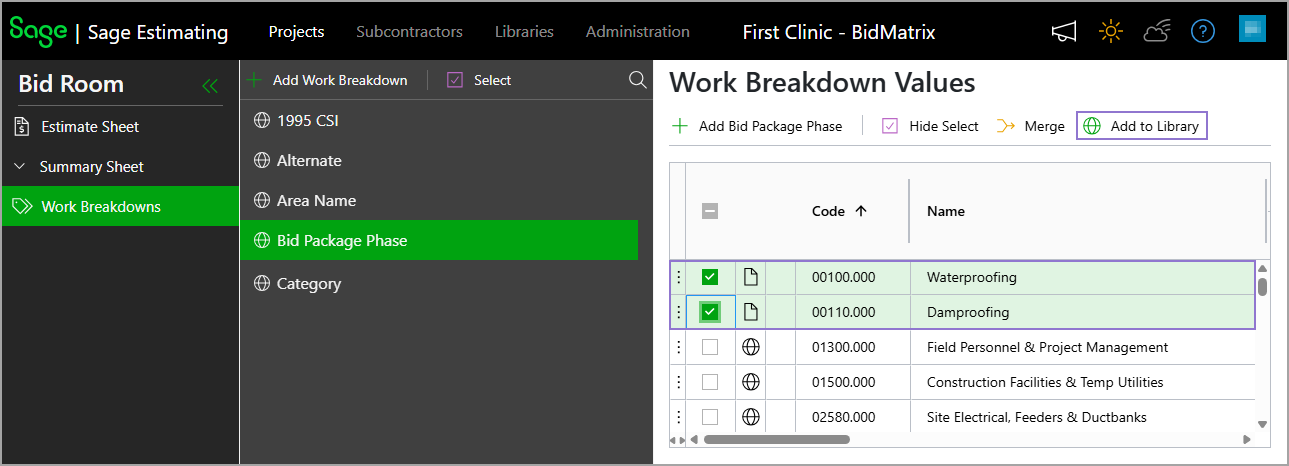Open Construction Facilities row menu dots
This screenshot has height=466, width=1289.
[678, 382]
